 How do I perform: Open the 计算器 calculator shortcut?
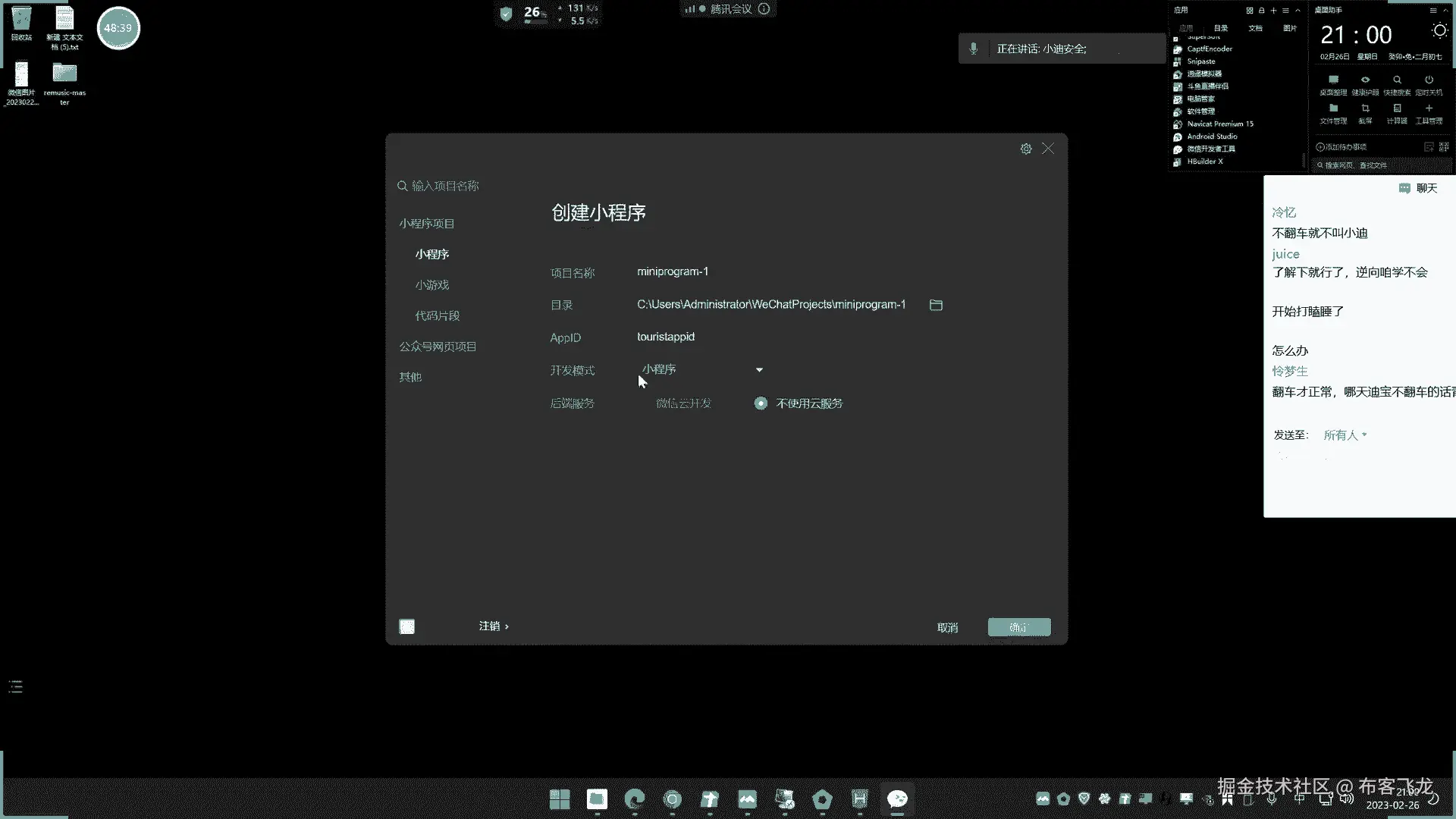1397,109
